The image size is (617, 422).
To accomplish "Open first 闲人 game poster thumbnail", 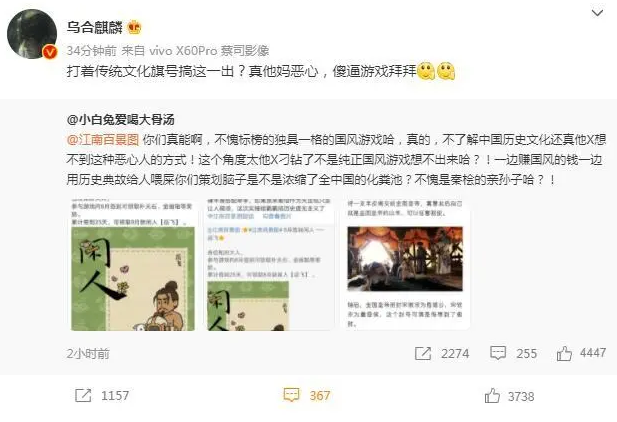I will (x=133, y=265).
